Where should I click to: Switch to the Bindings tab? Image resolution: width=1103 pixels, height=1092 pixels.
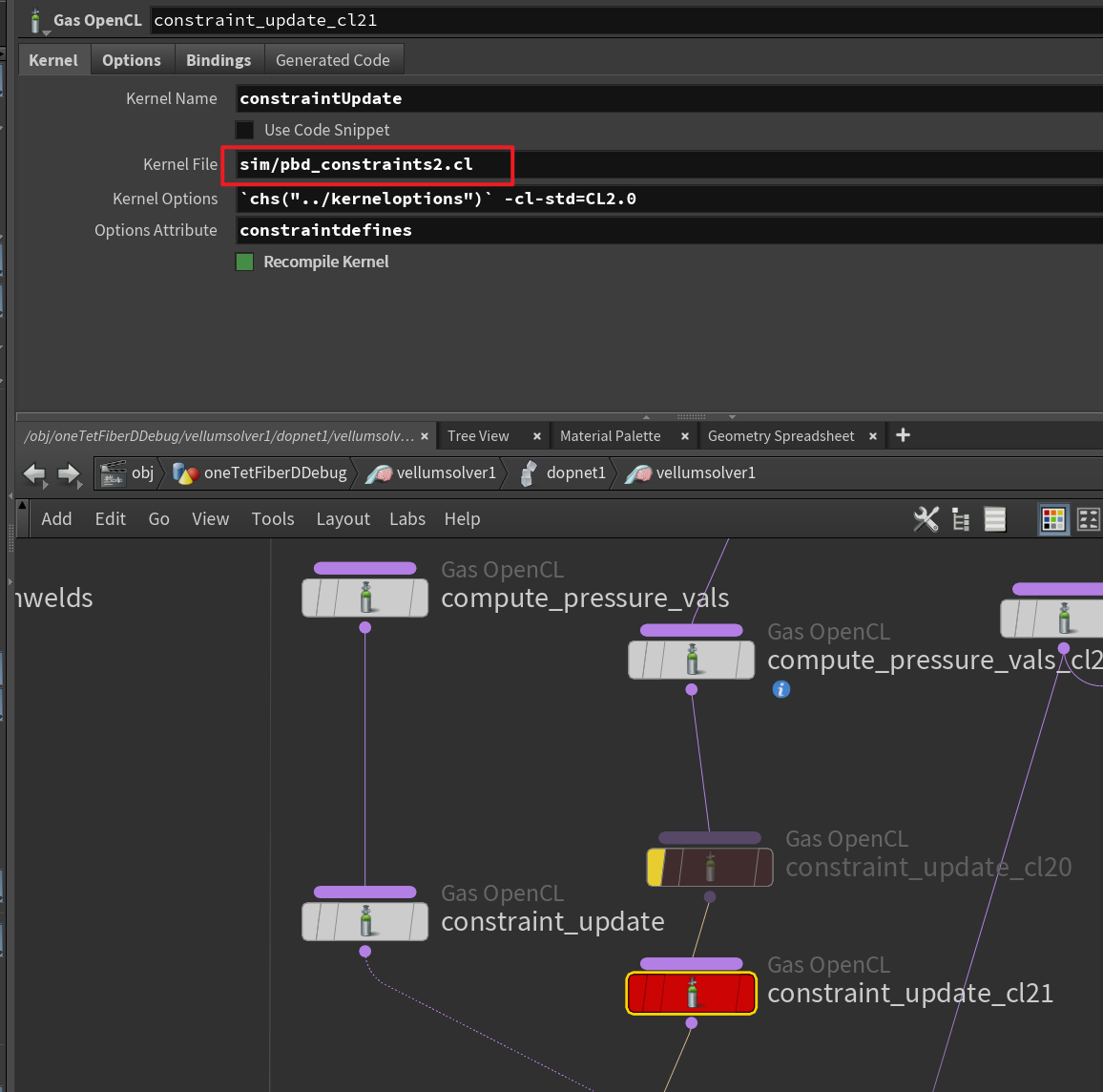[219, 60]
